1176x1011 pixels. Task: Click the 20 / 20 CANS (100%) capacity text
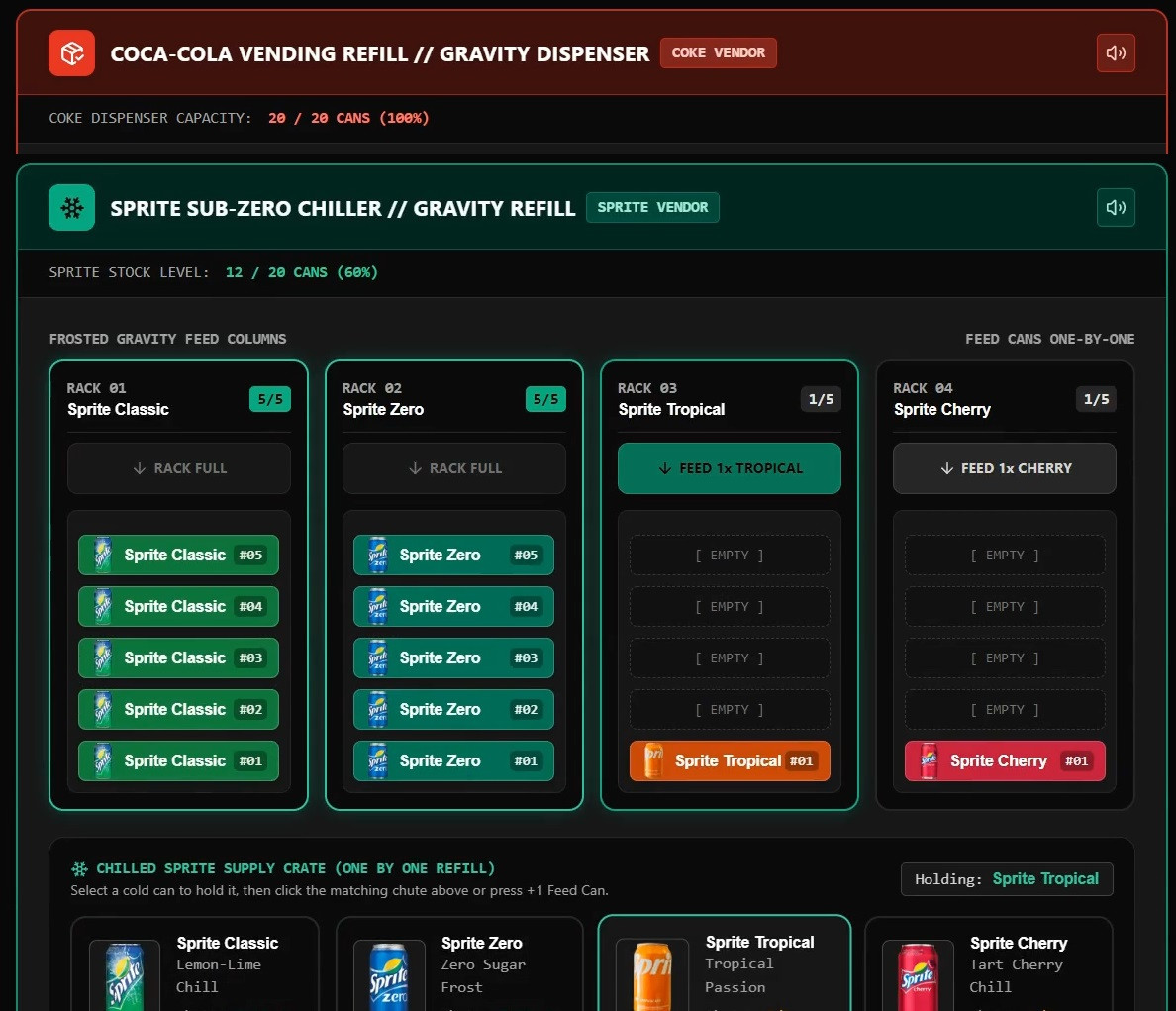pos(348,118)
